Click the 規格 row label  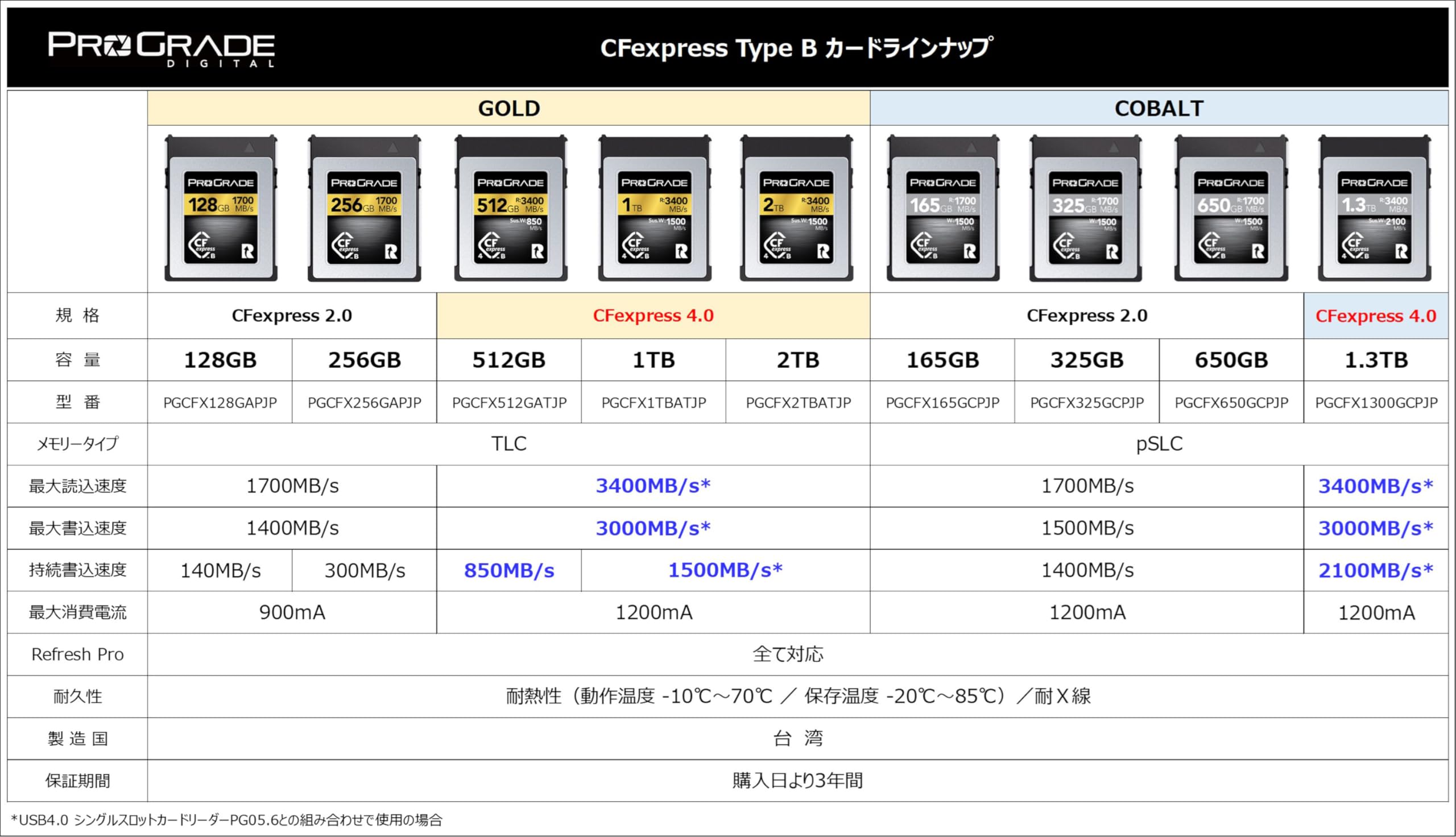[x=77, y=316]
